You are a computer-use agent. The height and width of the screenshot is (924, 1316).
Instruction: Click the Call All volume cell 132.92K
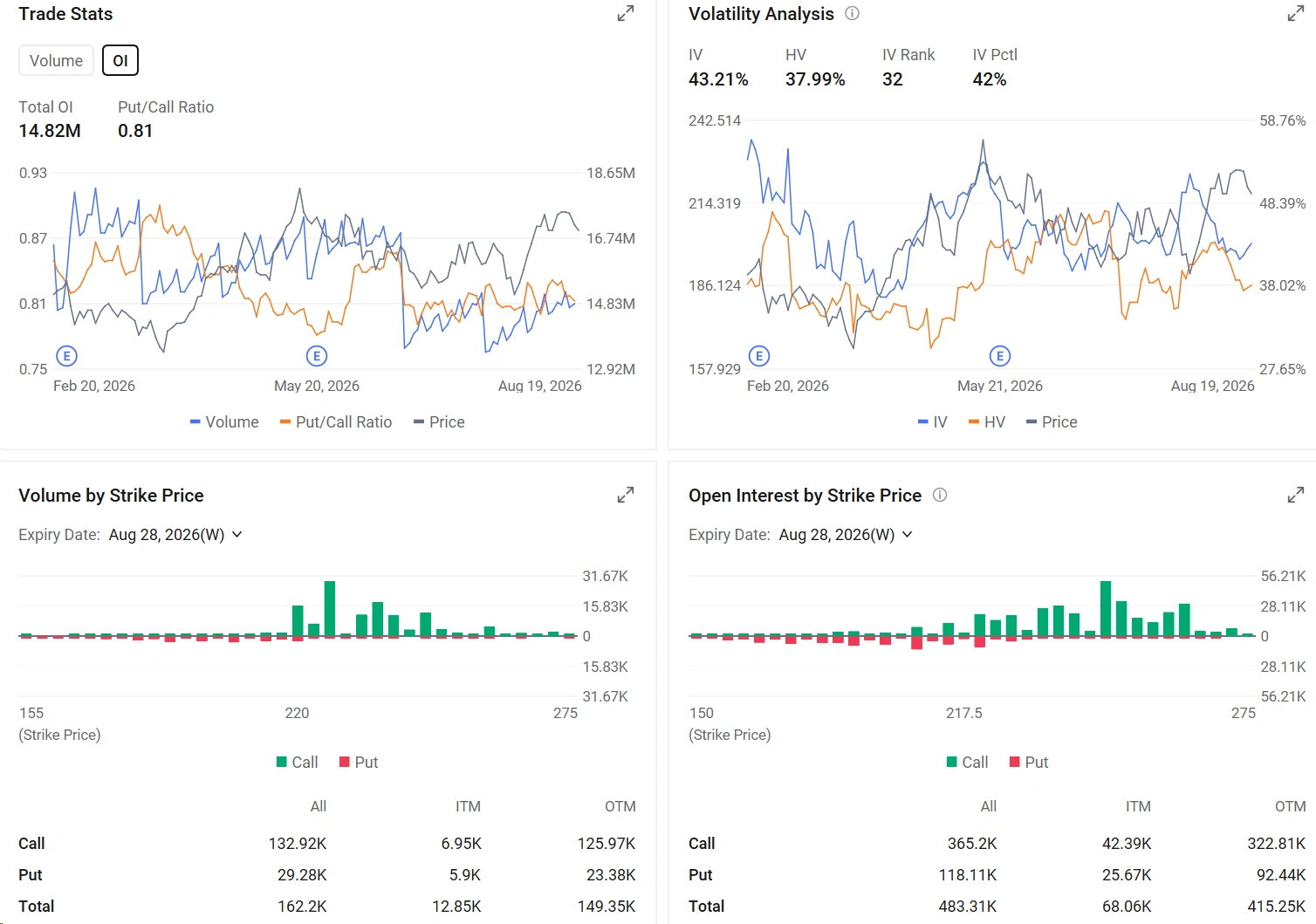point(298,844)
